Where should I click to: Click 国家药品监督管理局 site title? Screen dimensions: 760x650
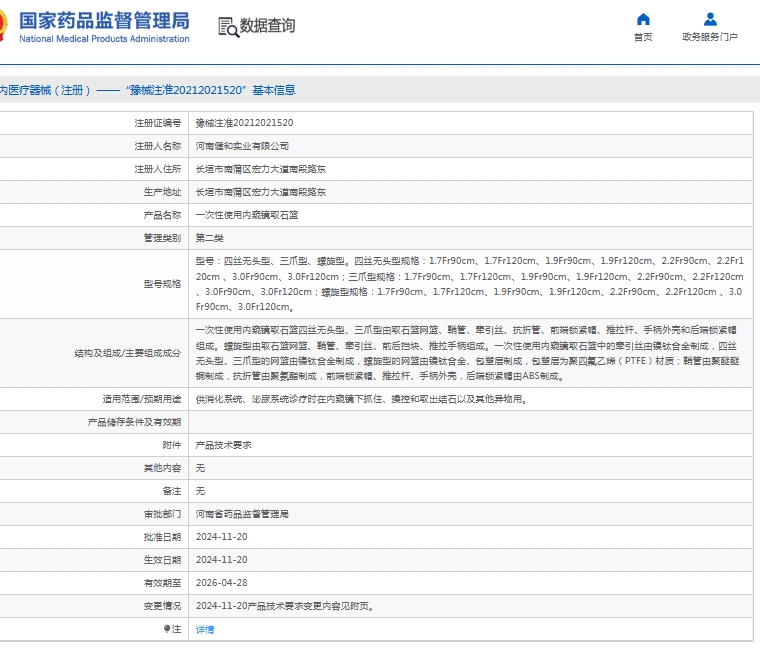pos(104,21)
